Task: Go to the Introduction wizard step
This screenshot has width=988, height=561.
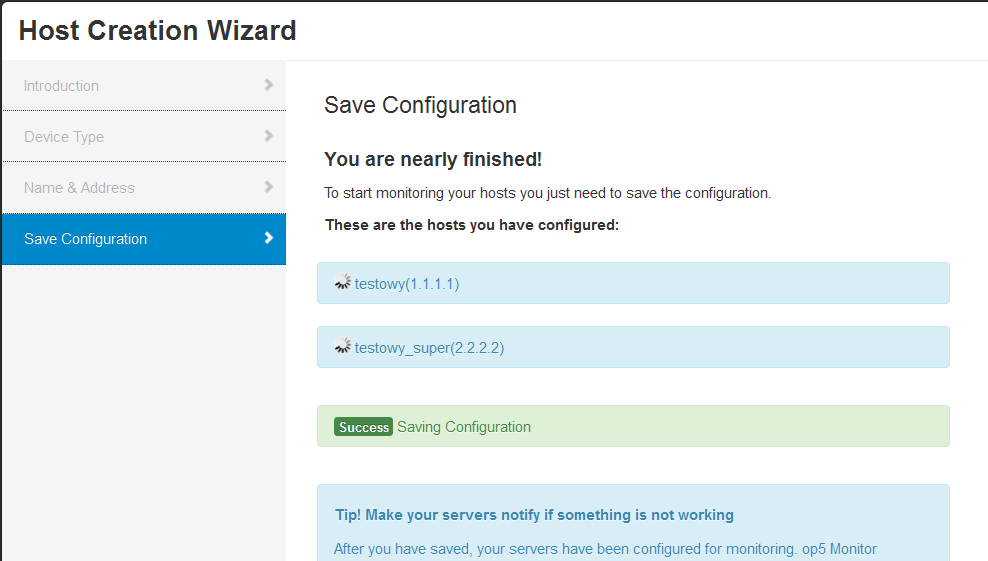Action: click(62, 86)
